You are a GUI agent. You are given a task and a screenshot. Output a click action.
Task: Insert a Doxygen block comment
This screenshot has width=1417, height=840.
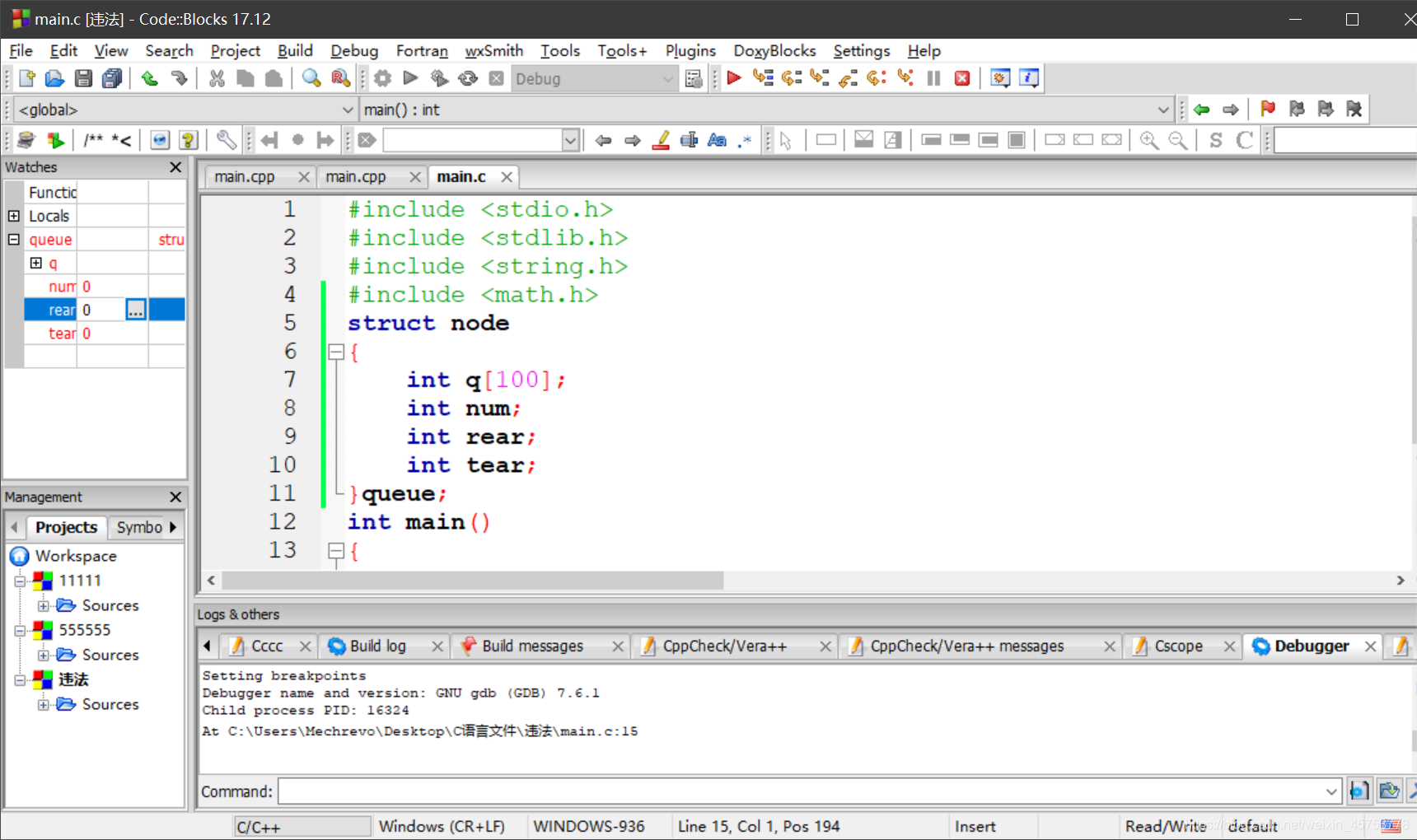[x=93, y=140]
